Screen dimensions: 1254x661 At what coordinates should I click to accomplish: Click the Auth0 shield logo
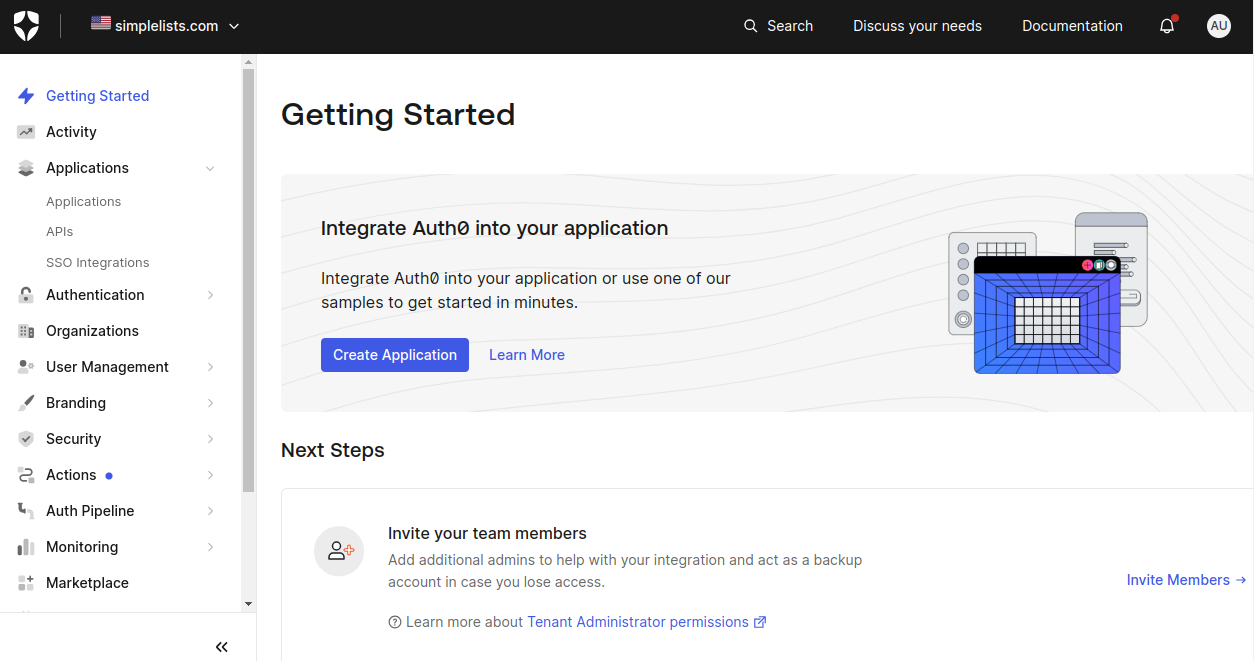26,26
